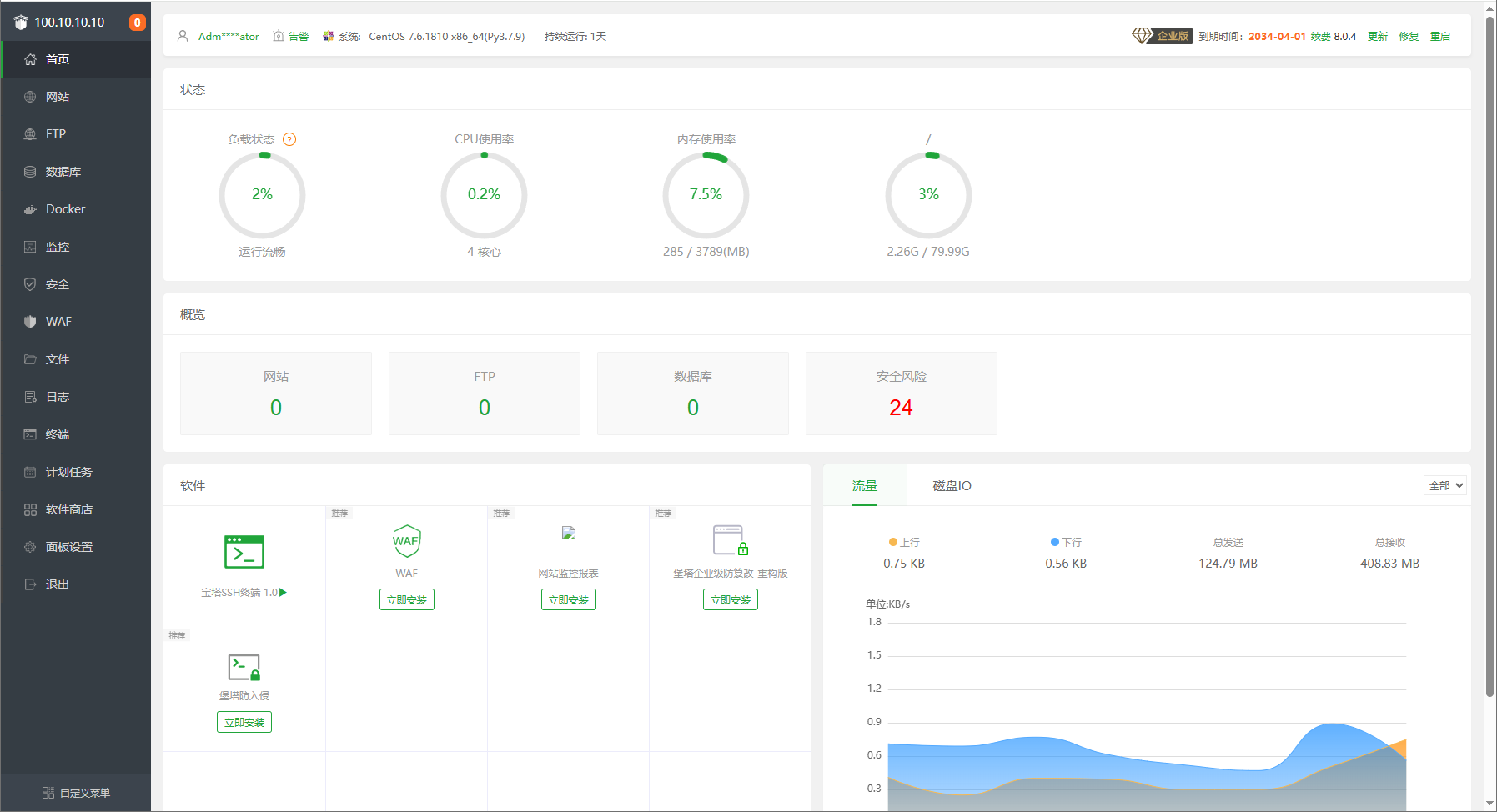Switch to the 流量 traffic tab

point(864,485)
